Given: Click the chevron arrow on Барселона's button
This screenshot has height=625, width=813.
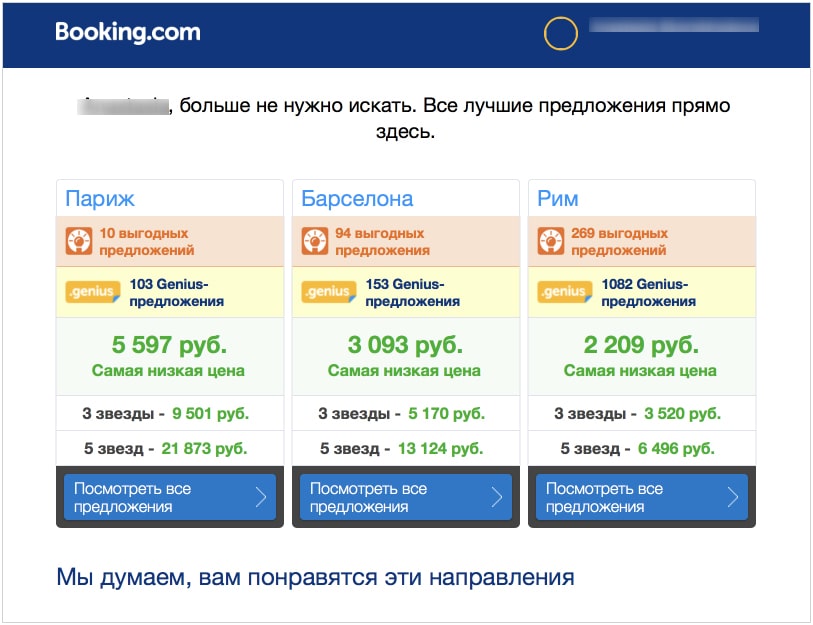Looking at the screenshot, I should [x=497, y=497].
